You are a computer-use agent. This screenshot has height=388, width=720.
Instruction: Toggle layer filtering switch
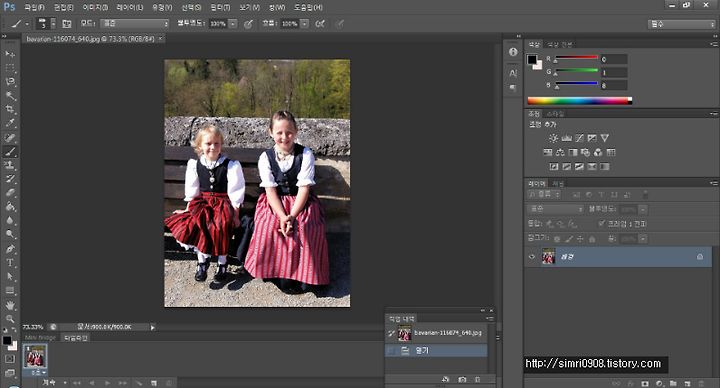point(645,195)
